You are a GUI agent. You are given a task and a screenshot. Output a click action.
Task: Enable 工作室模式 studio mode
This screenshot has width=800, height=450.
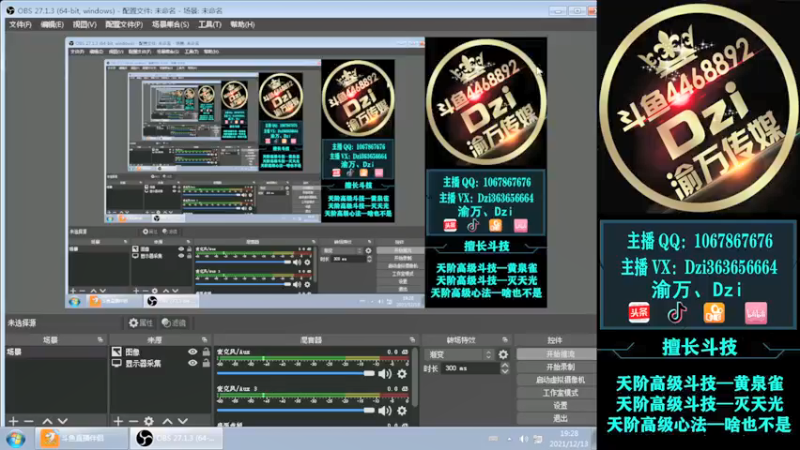pyautogui.click(x=557, y=393)
